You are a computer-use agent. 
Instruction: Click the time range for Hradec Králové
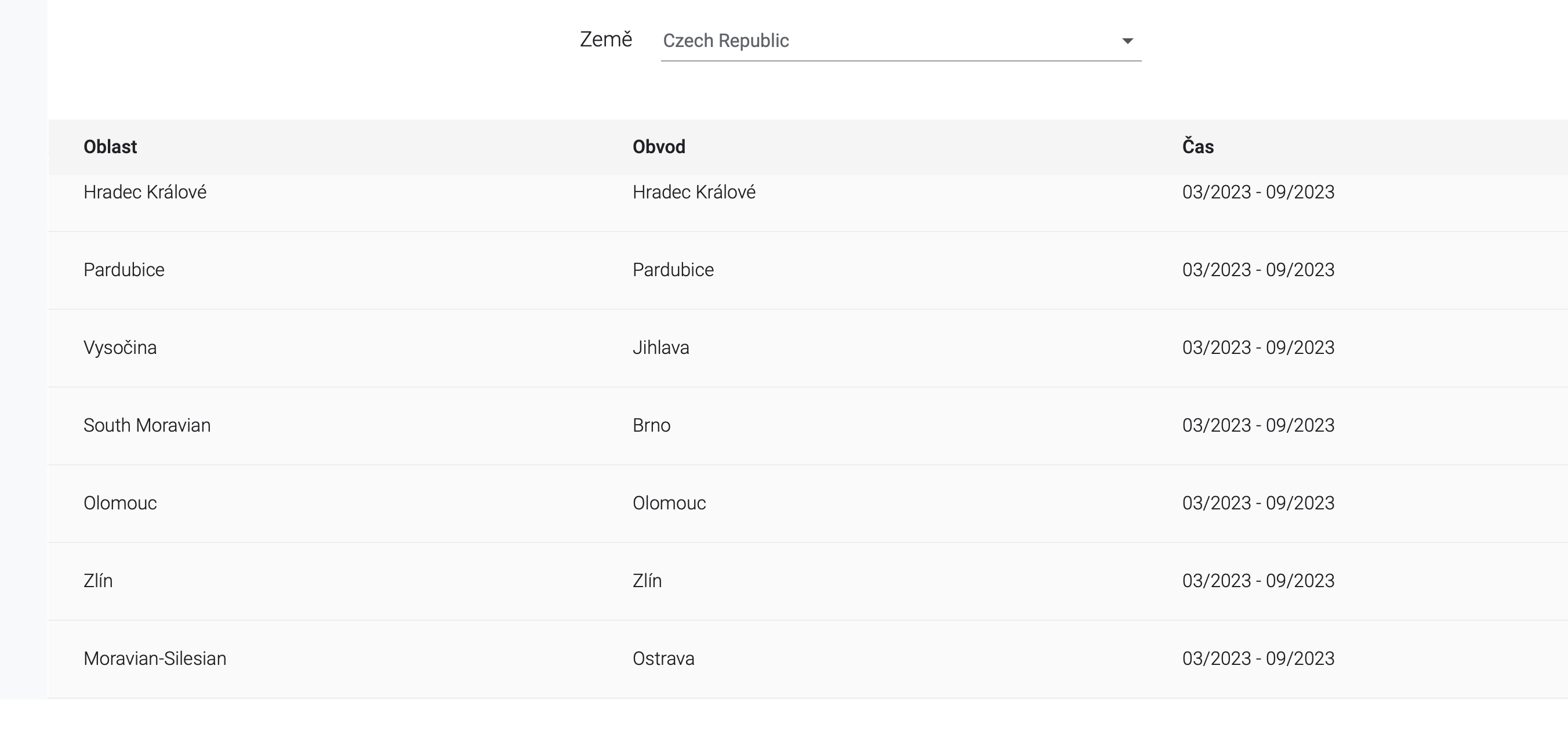click(x=1258, y=192)
